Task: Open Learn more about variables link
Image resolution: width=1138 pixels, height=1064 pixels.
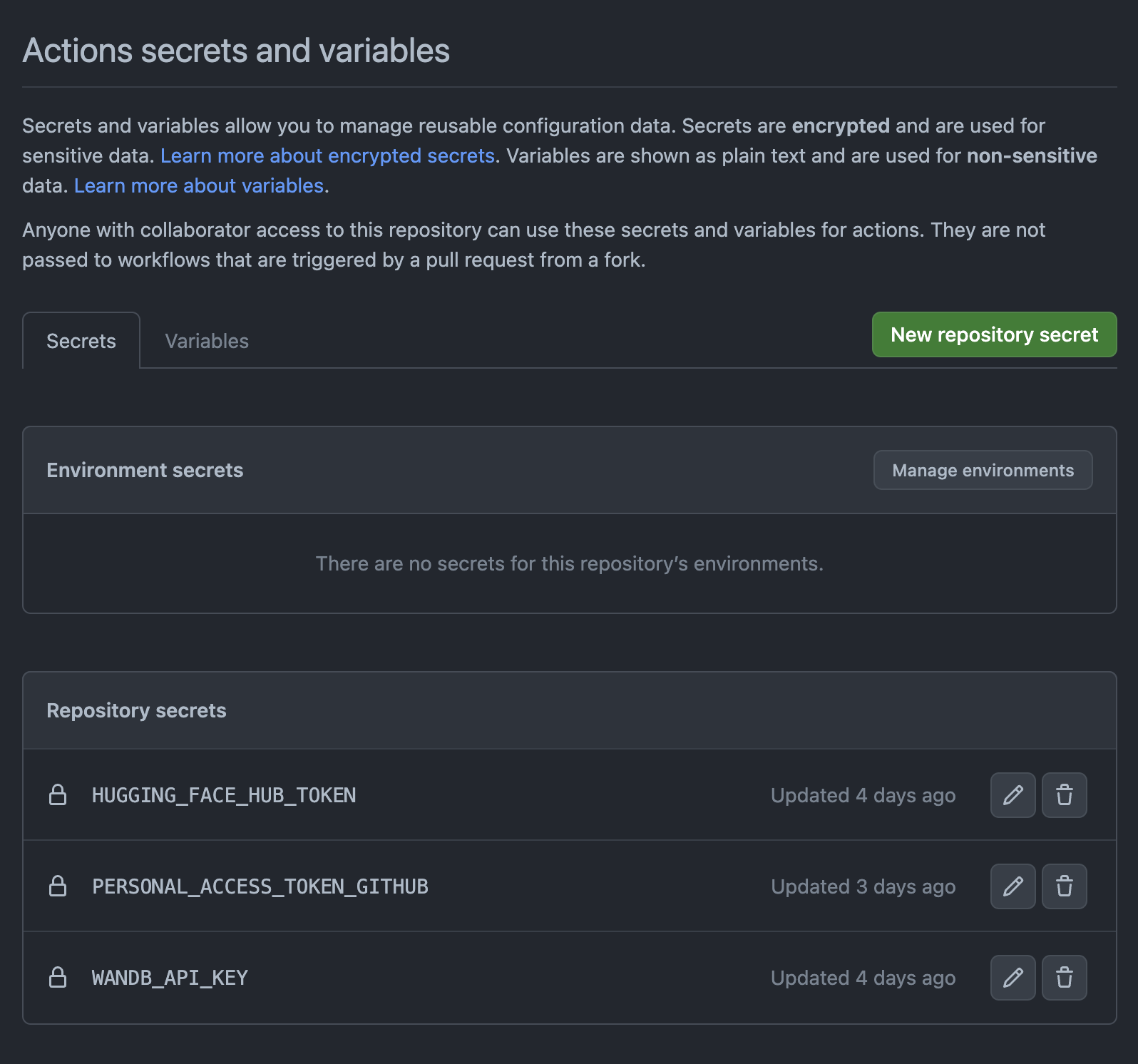Action: coord(199,185)
